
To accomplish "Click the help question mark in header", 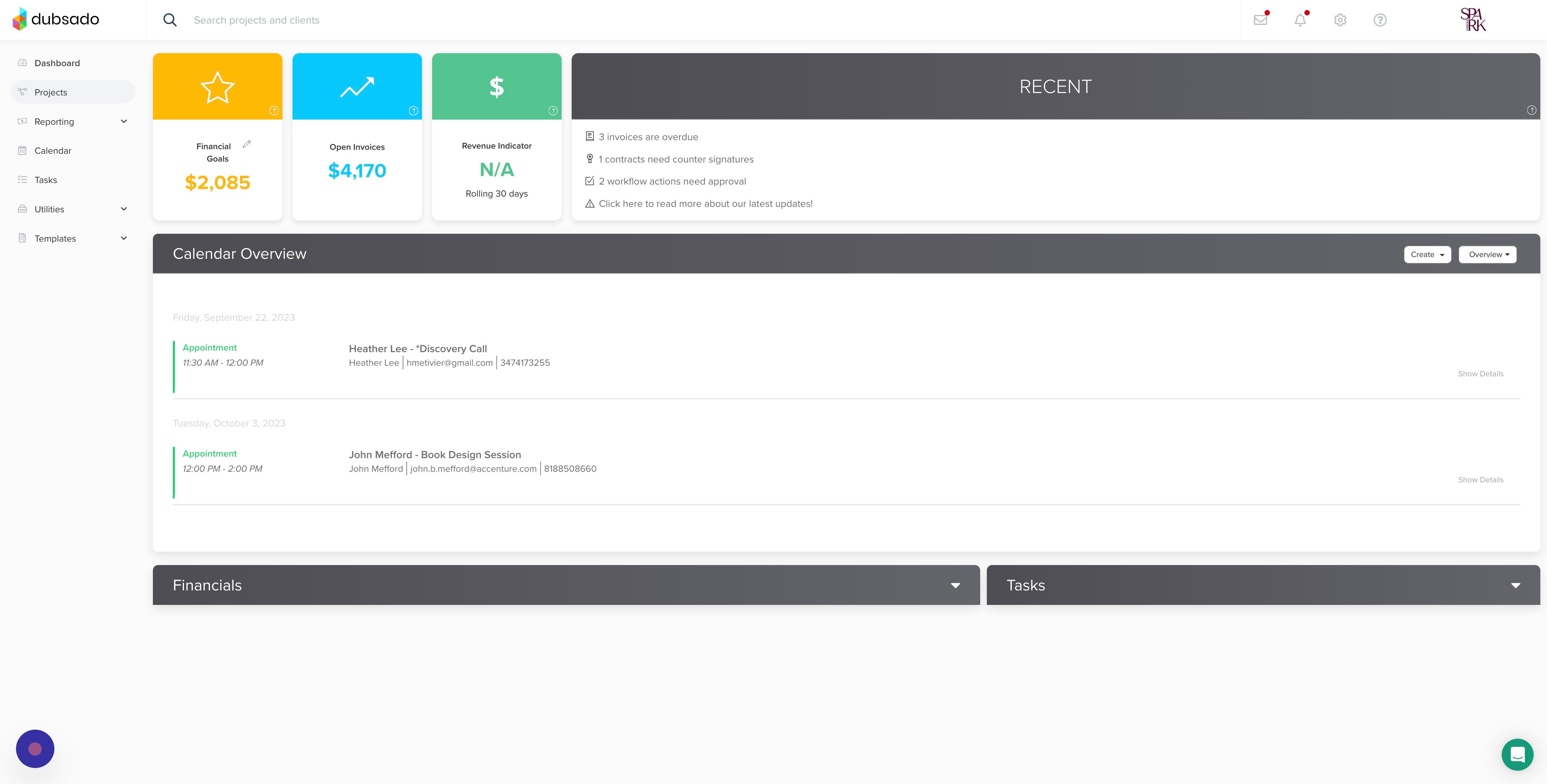I will [x=1380, y=20].
